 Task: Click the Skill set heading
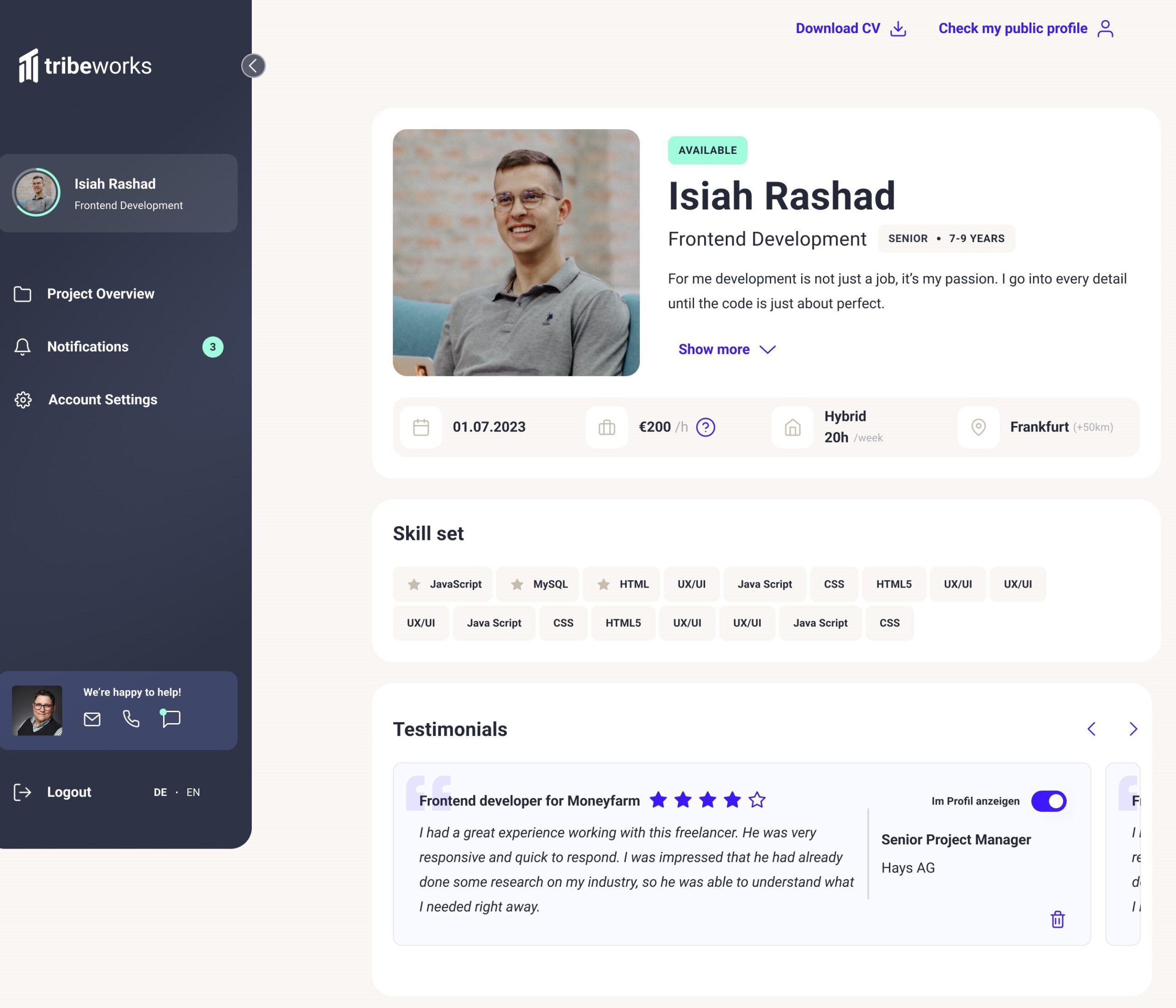click(429, 534)
